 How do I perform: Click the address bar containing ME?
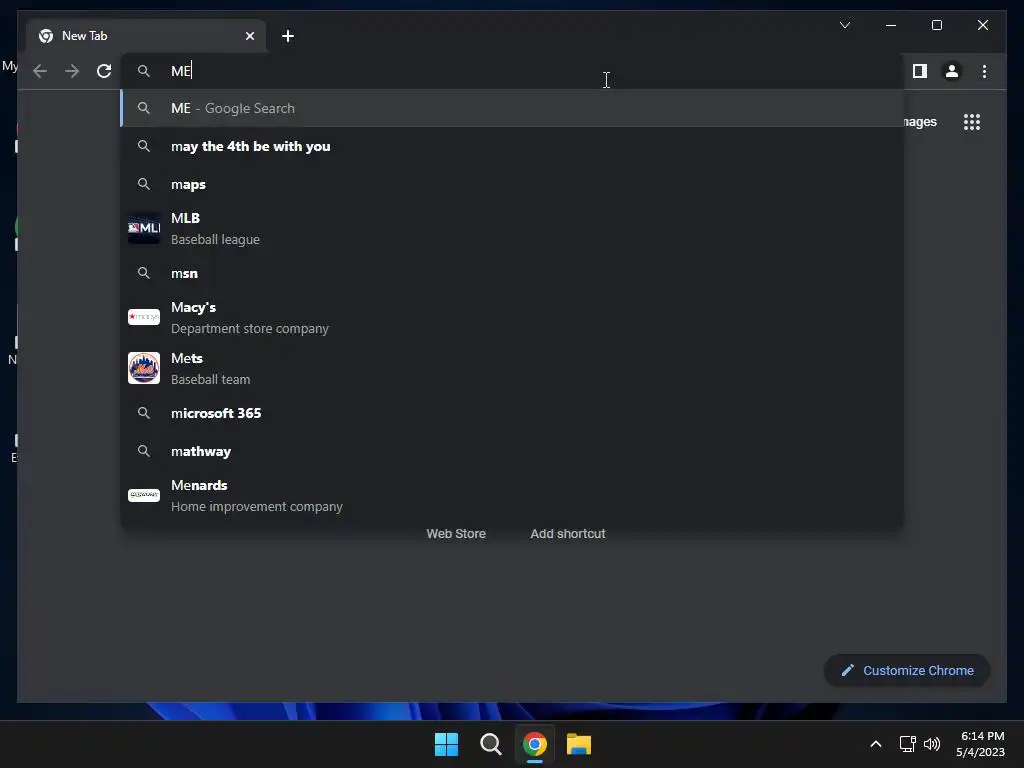pos(513,71)
